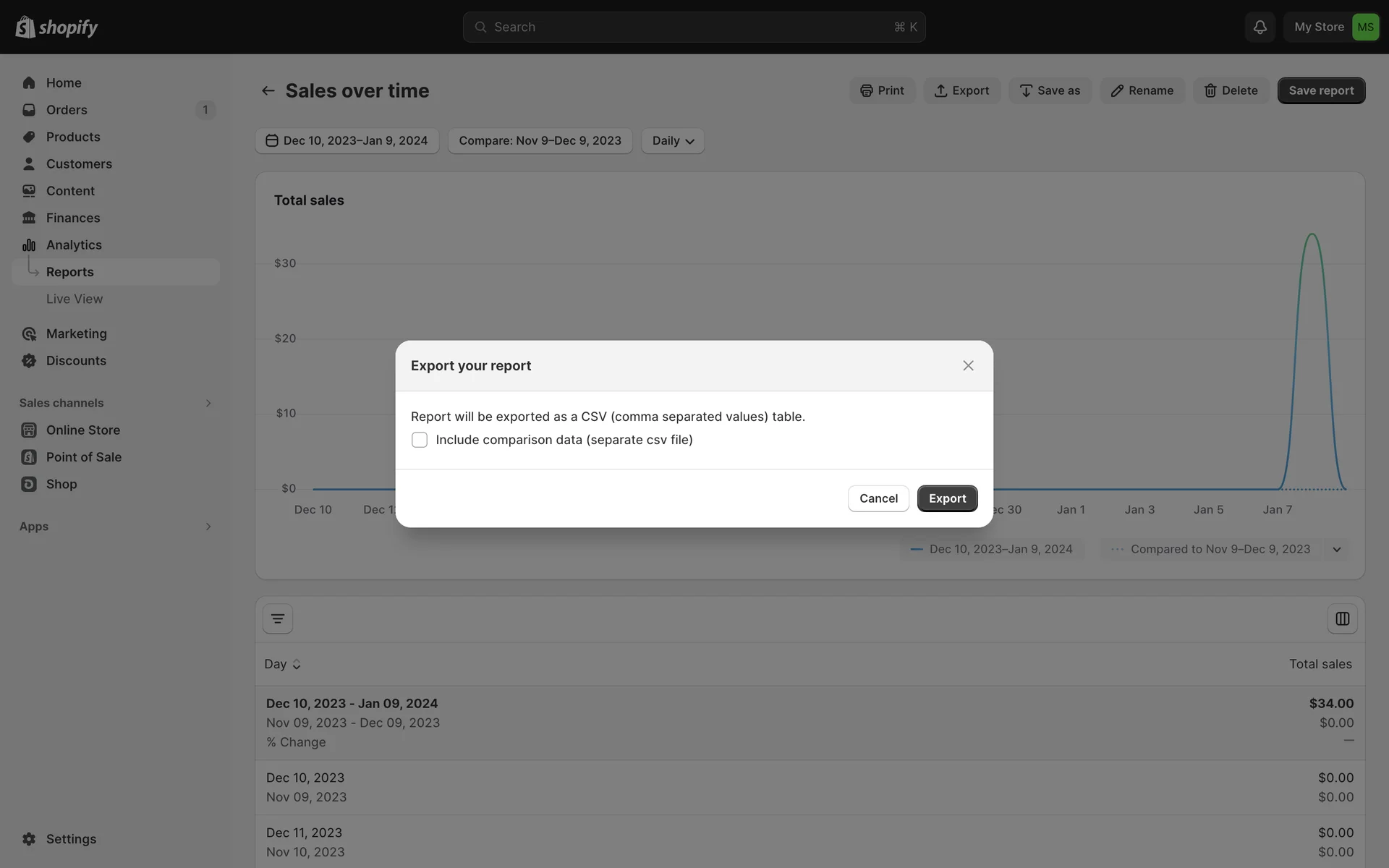1389x868 pixels.
Task: Toggle the Dec 10, 2023–Jan 9, 2024 legend series
Action: (992, 550)
